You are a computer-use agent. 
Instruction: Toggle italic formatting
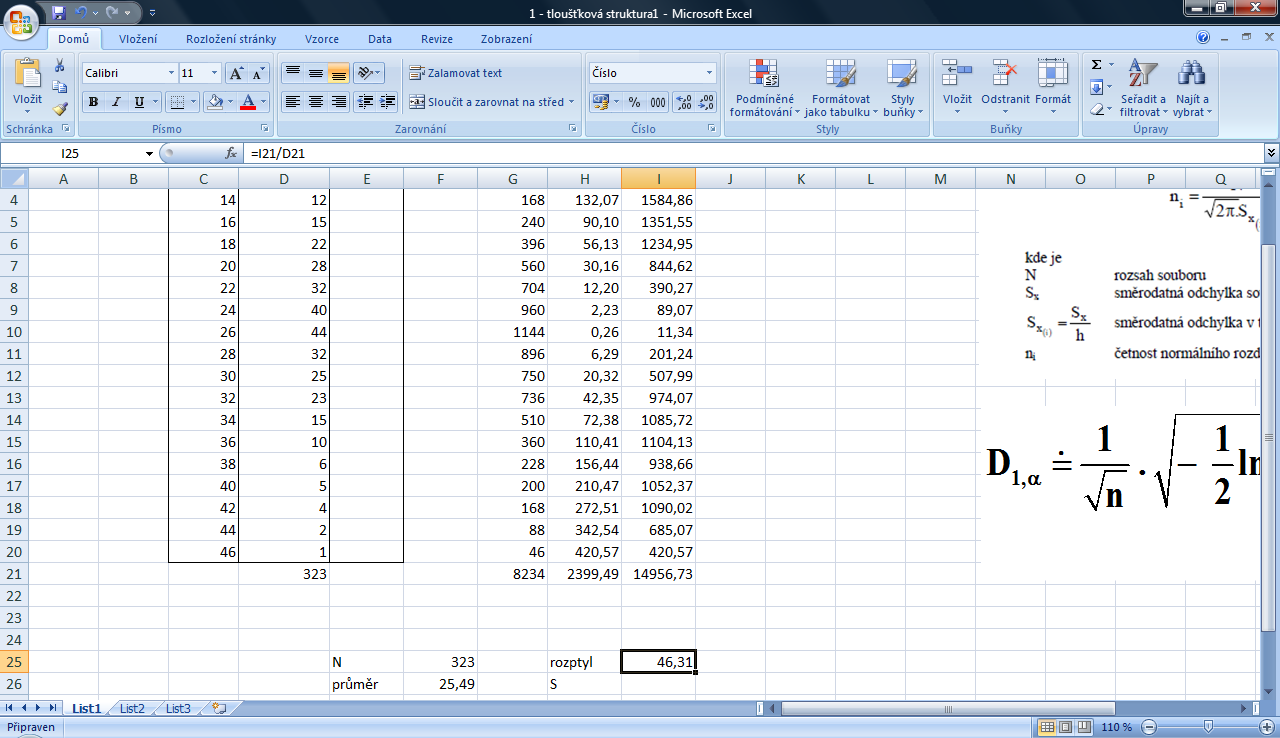[x=116, y=102]
